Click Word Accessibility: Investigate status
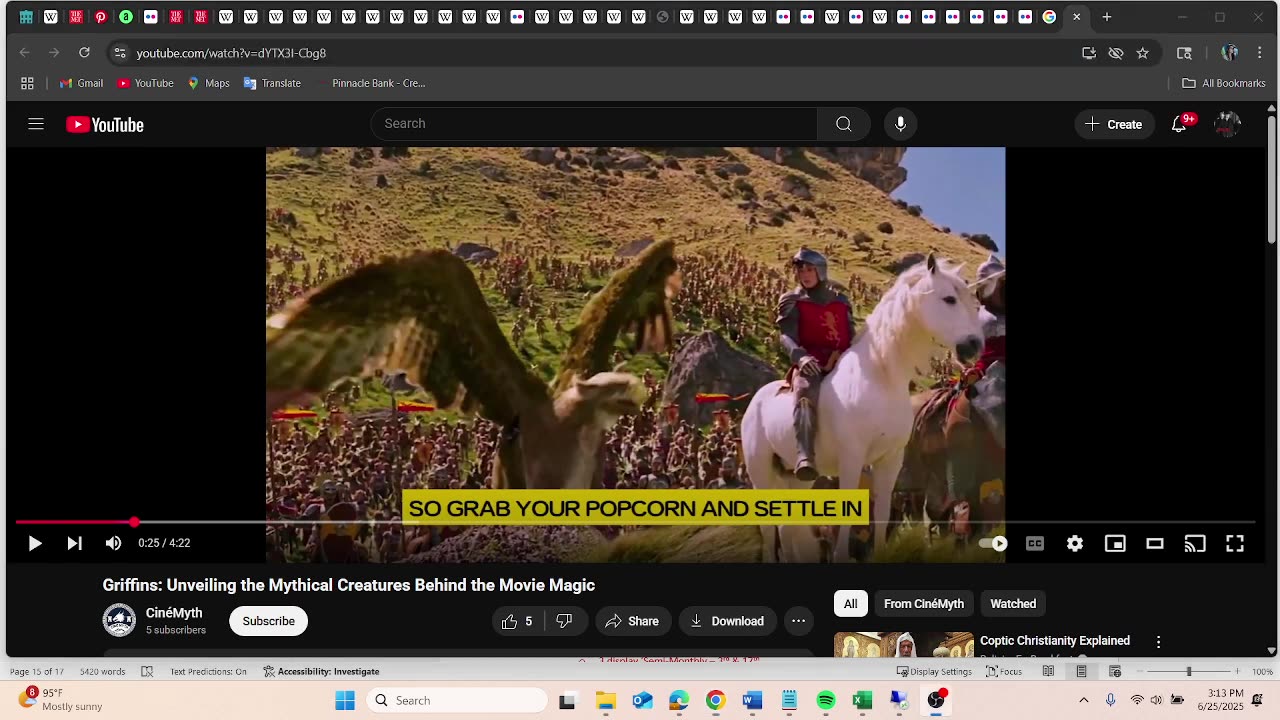Image resolution: width=1280 pixels, height=720 pixels. pos(321,672)
